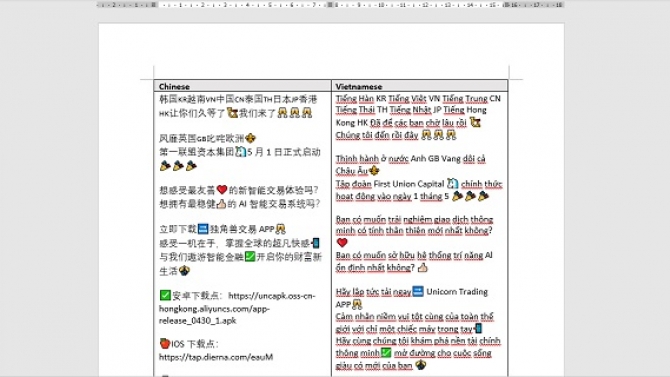Click line 'Cảm nhận niềm vui tột cùng của toàn thế'

414,317
